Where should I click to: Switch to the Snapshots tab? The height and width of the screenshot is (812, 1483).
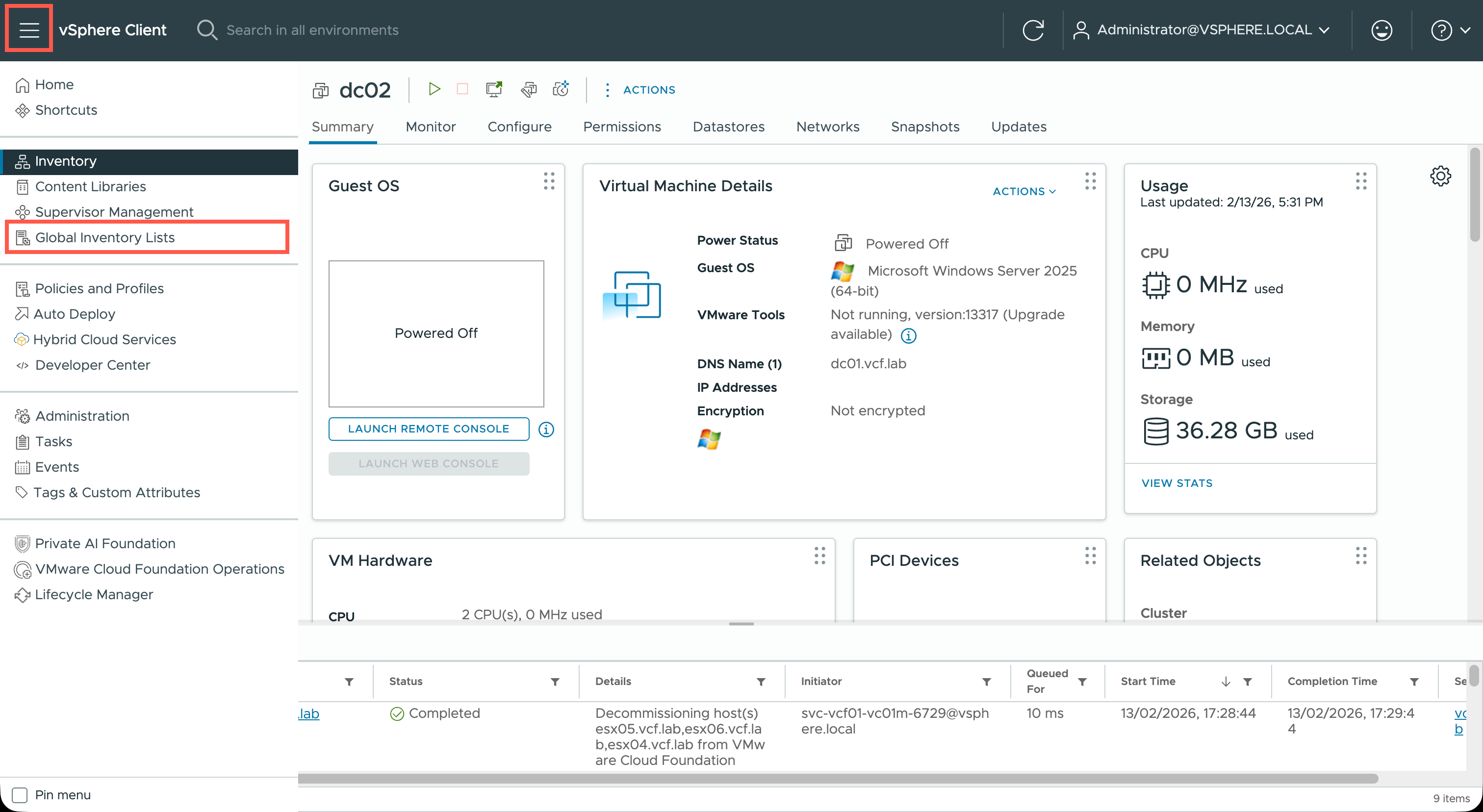924,127
